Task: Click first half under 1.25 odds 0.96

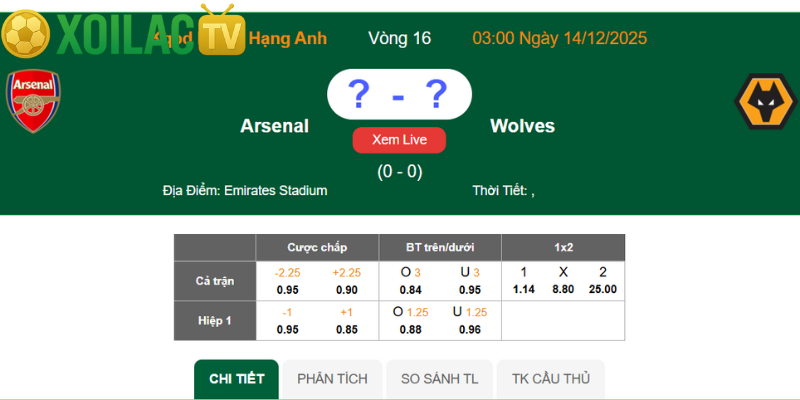Action: tap(470, 329)
